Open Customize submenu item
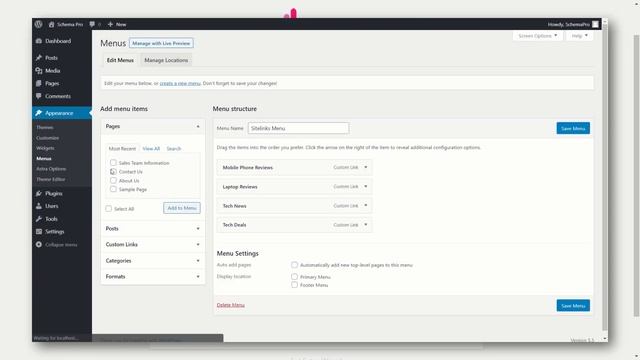 tap(47, 138)
